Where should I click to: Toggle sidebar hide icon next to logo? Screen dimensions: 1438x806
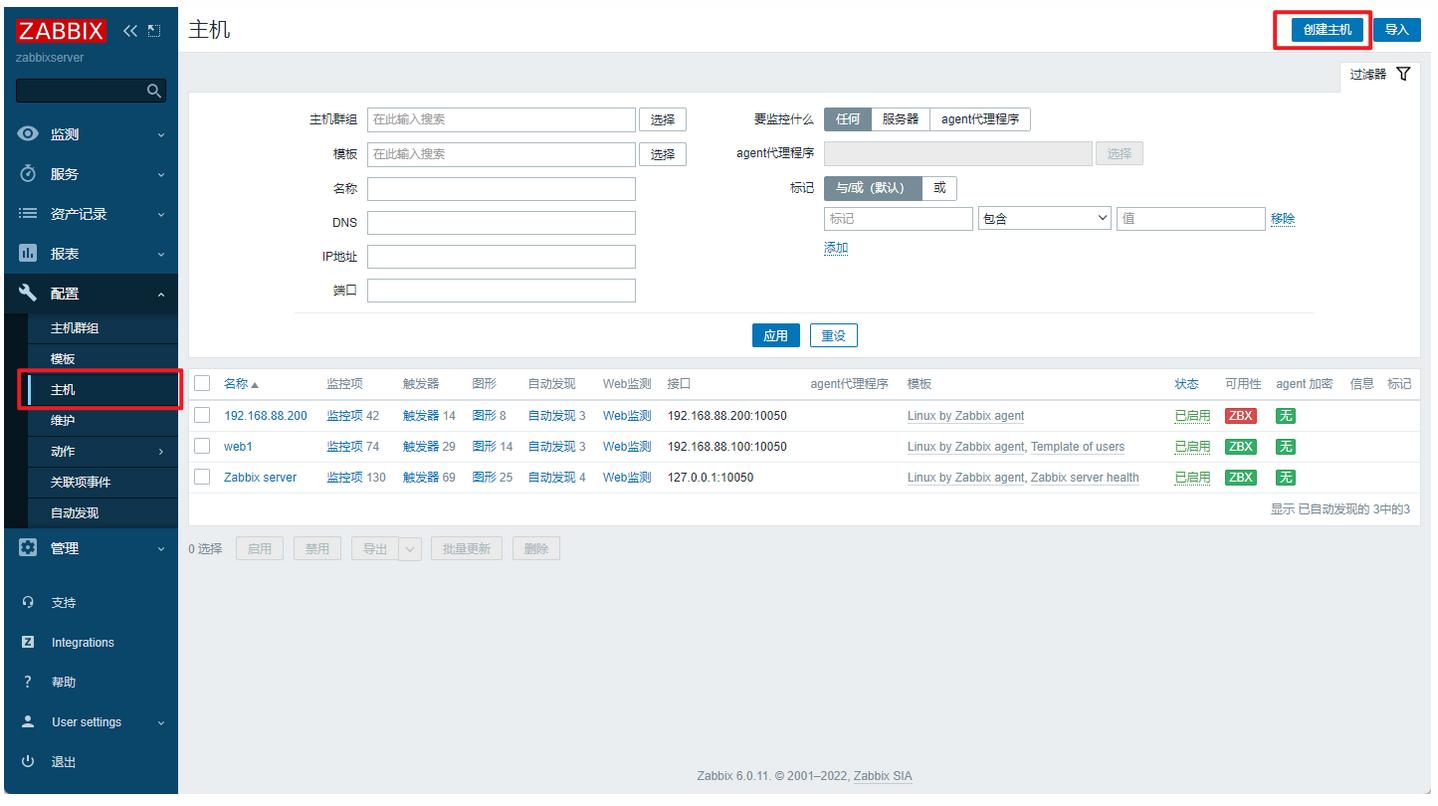pos(154,30)
